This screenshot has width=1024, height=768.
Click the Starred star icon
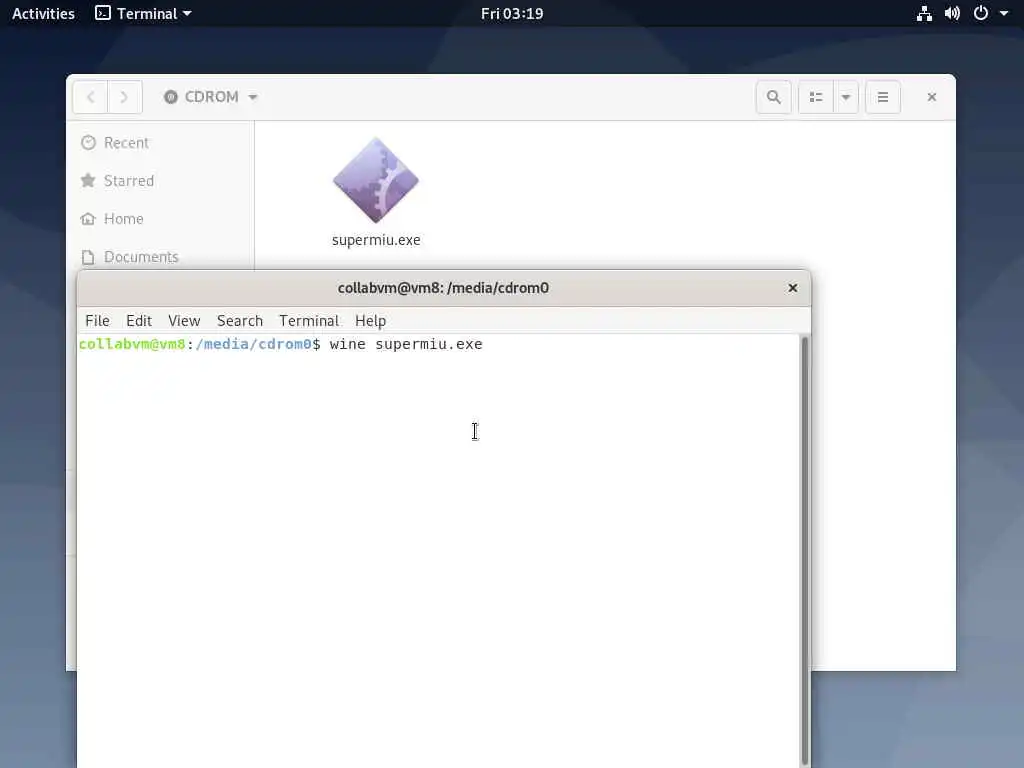pos(88,180)
